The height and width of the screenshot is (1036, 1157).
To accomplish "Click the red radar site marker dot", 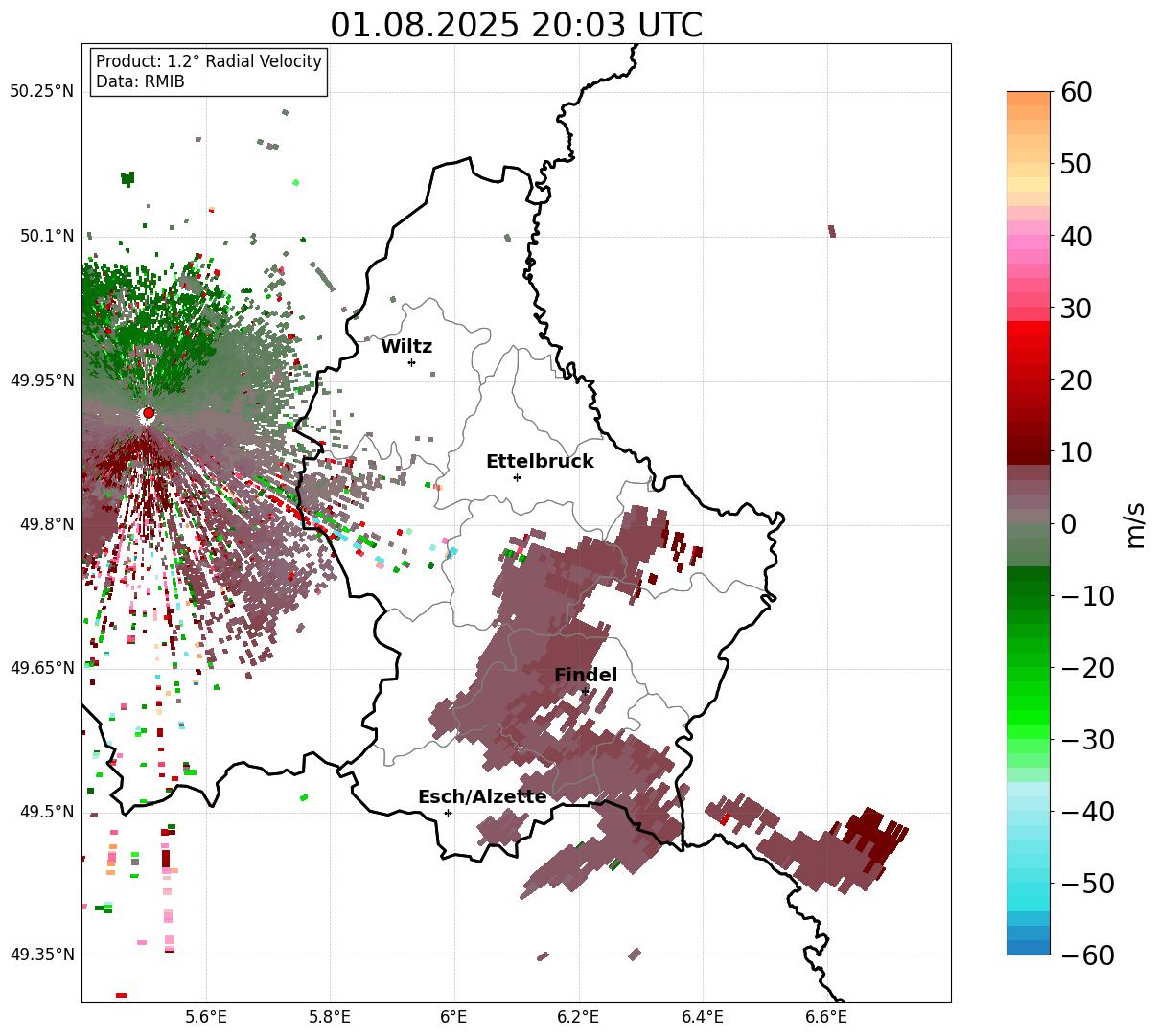I will point(149,413).
